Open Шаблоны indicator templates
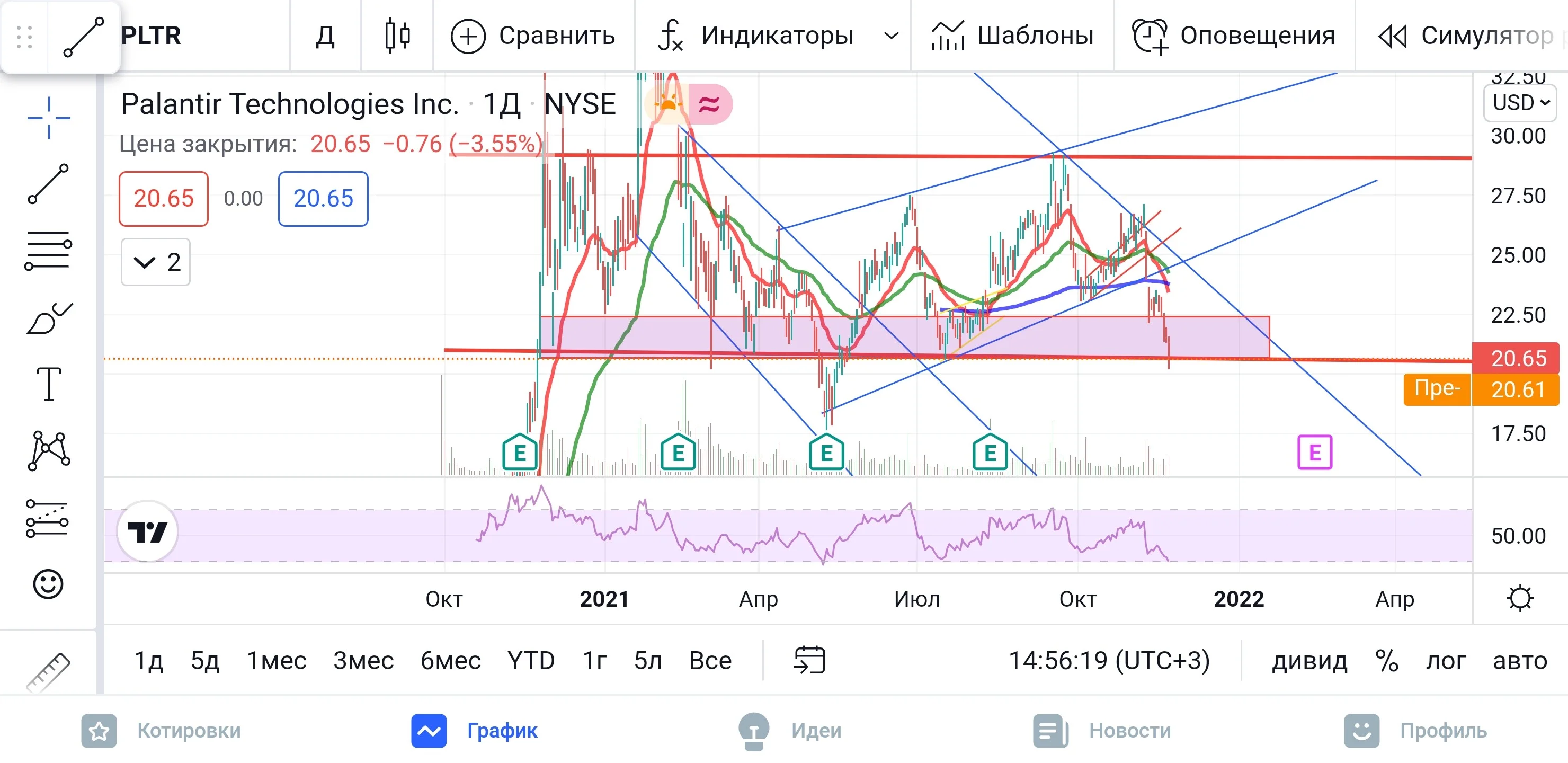Screen dimensions: 1568x763 1012,36
